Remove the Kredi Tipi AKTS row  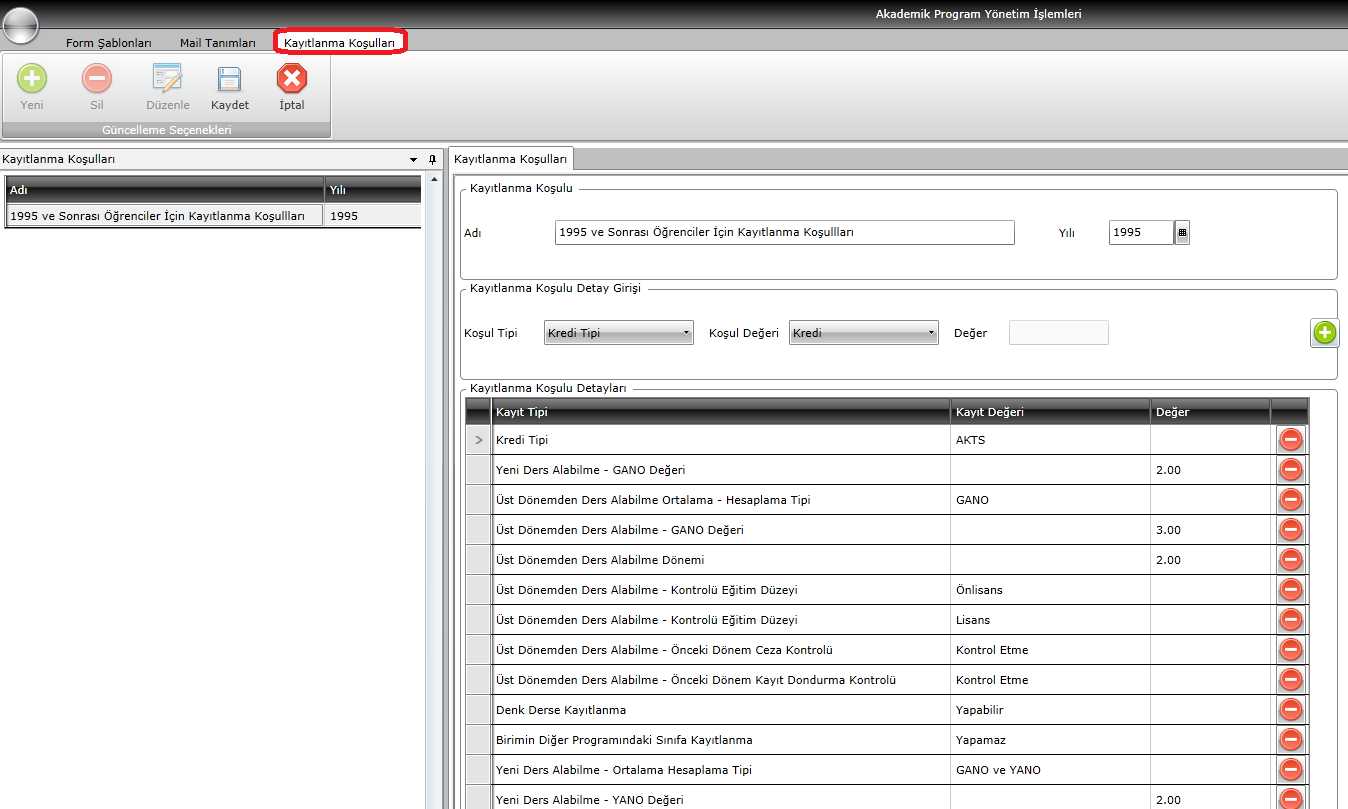point(1290,440)
